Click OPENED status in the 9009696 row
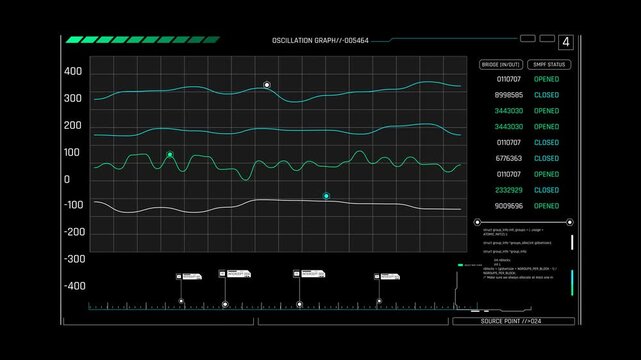The image size is (641, 360). click(547, 206)
